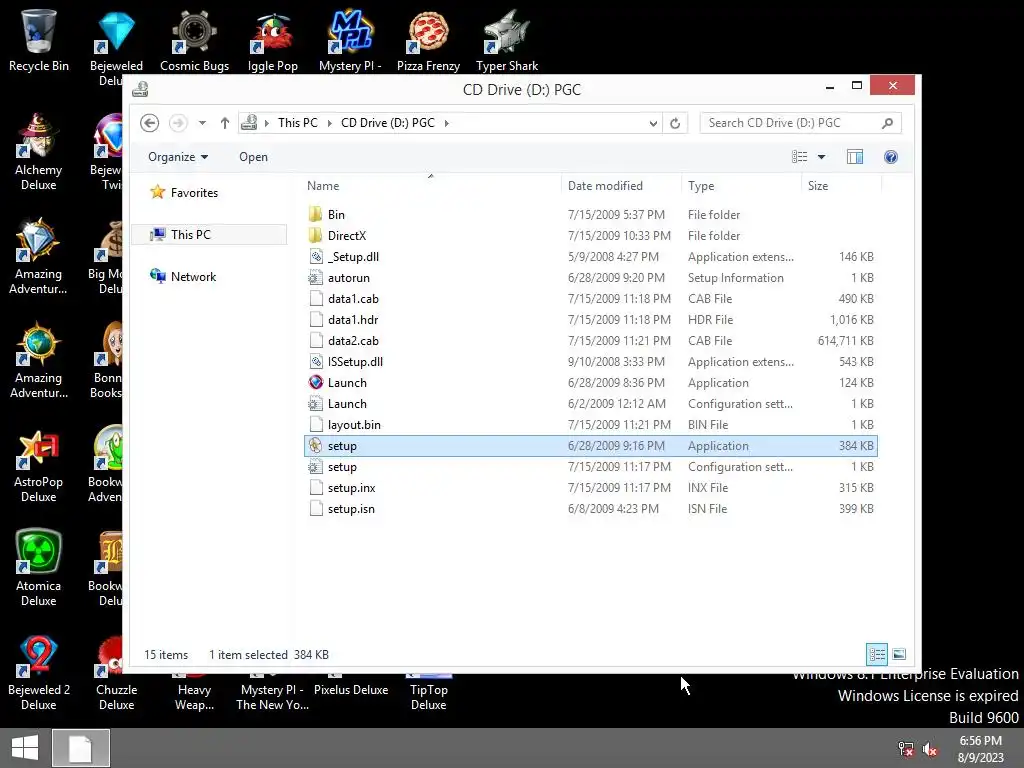
Task: Refresh the CD Drive folder view
Action: coord(675,123)
